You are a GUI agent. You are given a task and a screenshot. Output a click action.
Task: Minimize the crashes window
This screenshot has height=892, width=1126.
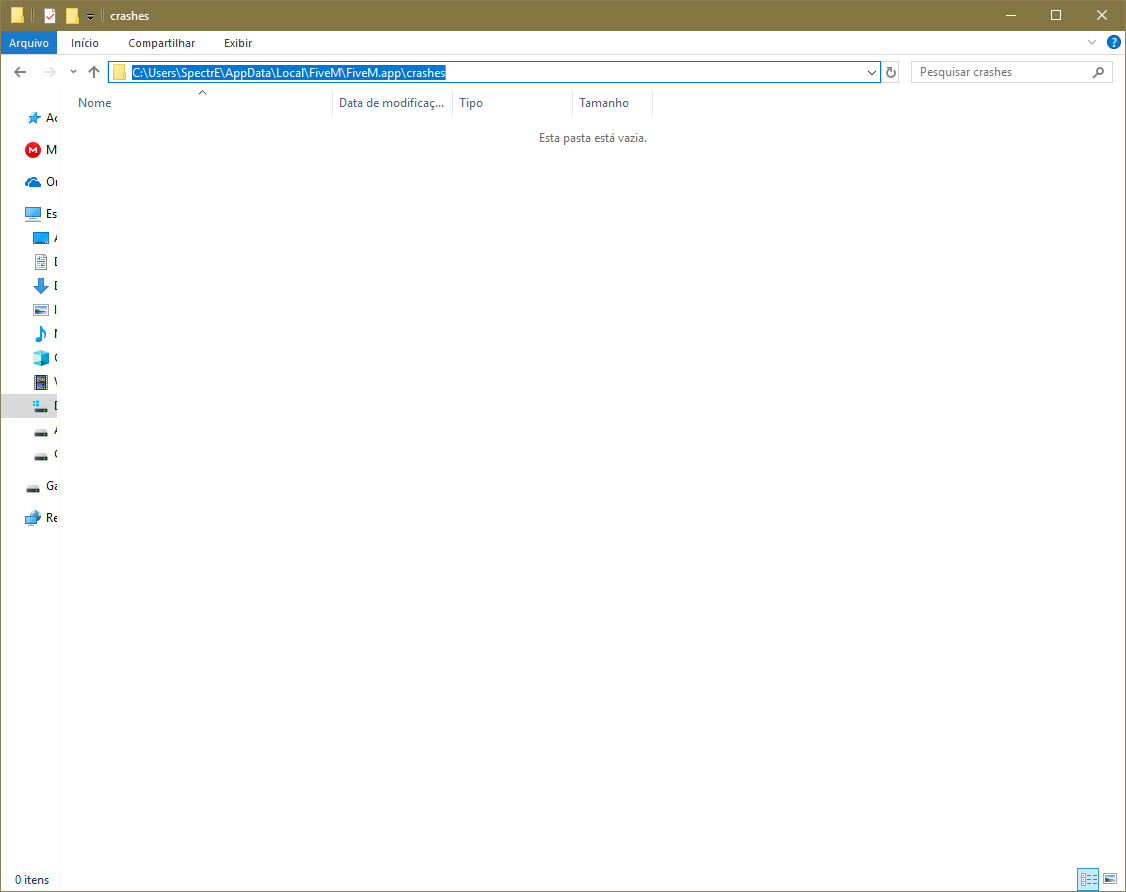click(x=1010, y=15)
